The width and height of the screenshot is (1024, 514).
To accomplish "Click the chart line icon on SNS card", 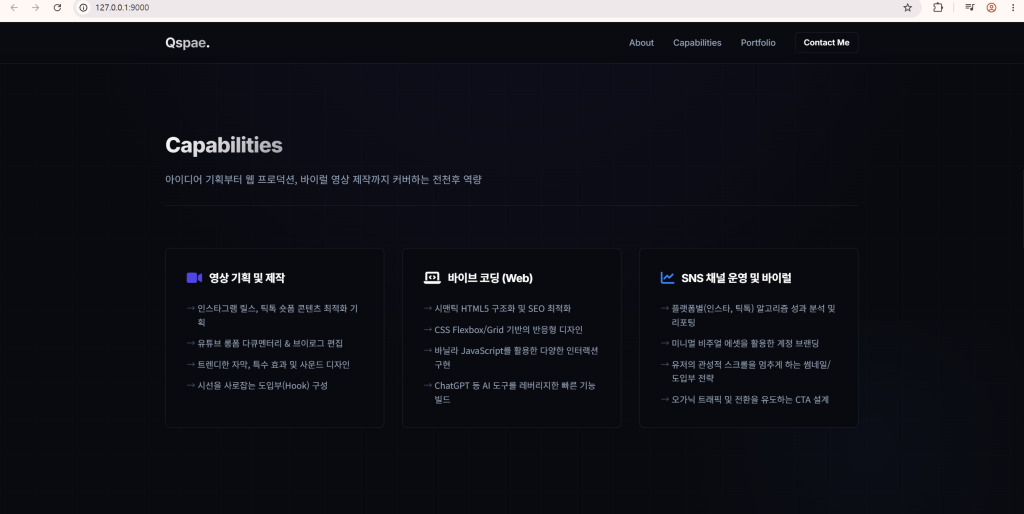I will (667, 278).
